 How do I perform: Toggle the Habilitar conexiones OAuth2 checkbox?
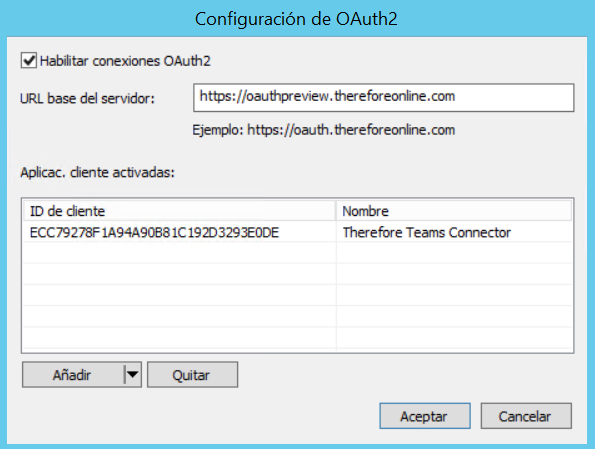click(x=29, y=61)
